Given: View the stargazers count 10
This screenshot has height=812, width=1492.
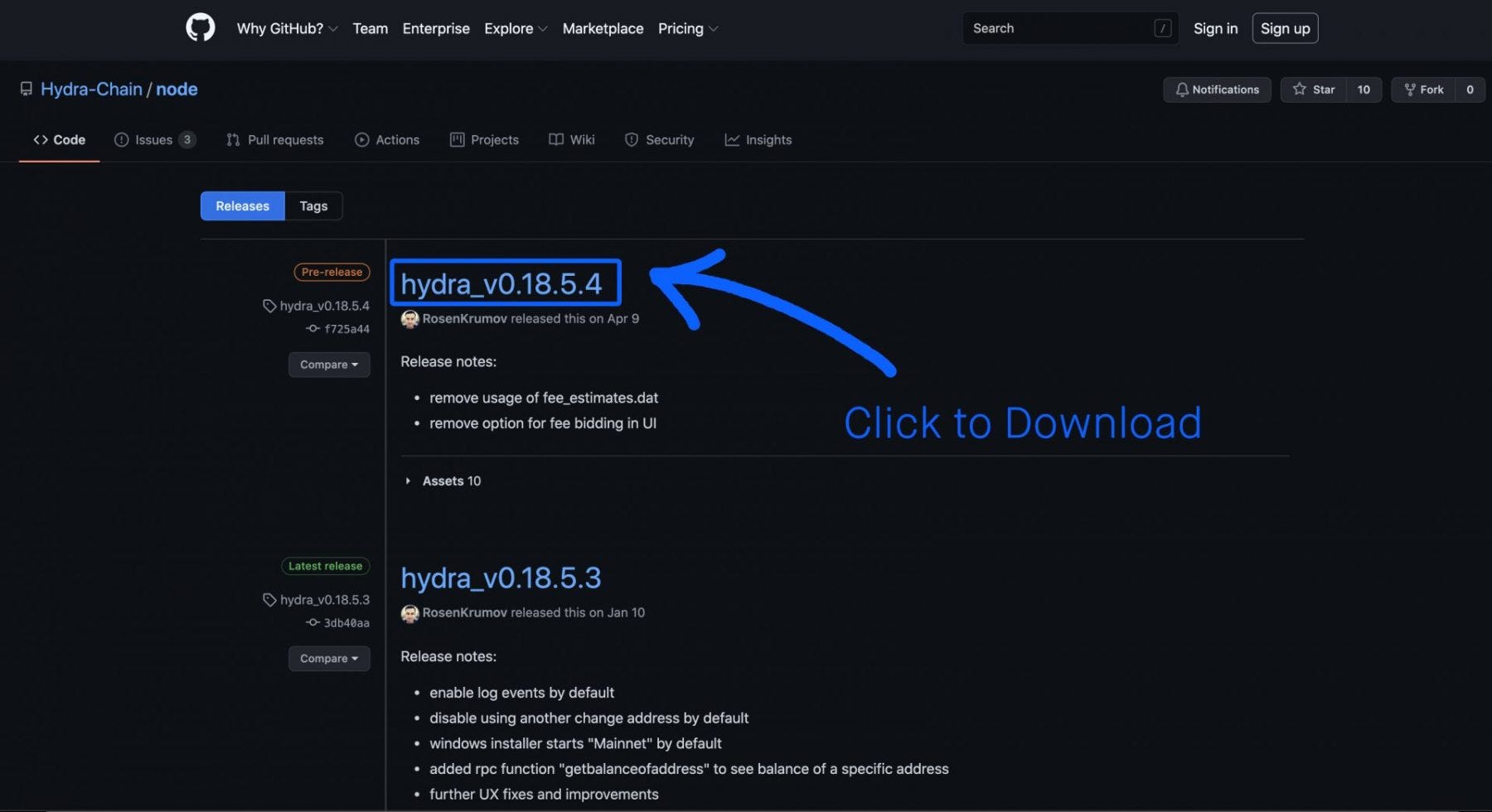Looking at the screenshot, I should click(x=1364, y=89).
